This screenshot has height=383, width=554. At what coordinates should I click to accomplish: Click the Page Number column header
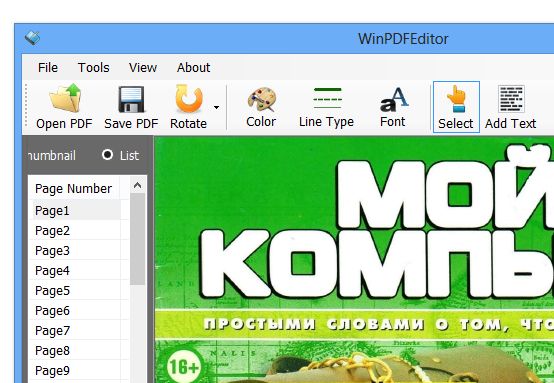tap(74, 188)
